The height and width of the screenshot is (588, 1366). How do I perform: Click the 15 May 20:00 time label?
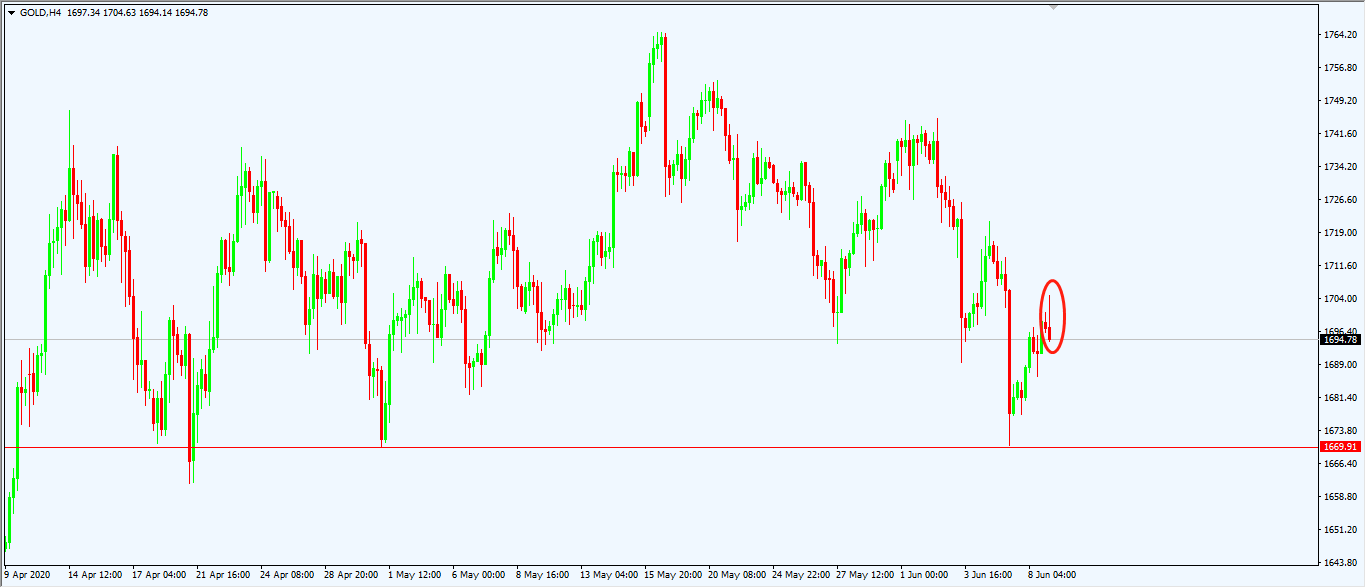pos(673,575)
